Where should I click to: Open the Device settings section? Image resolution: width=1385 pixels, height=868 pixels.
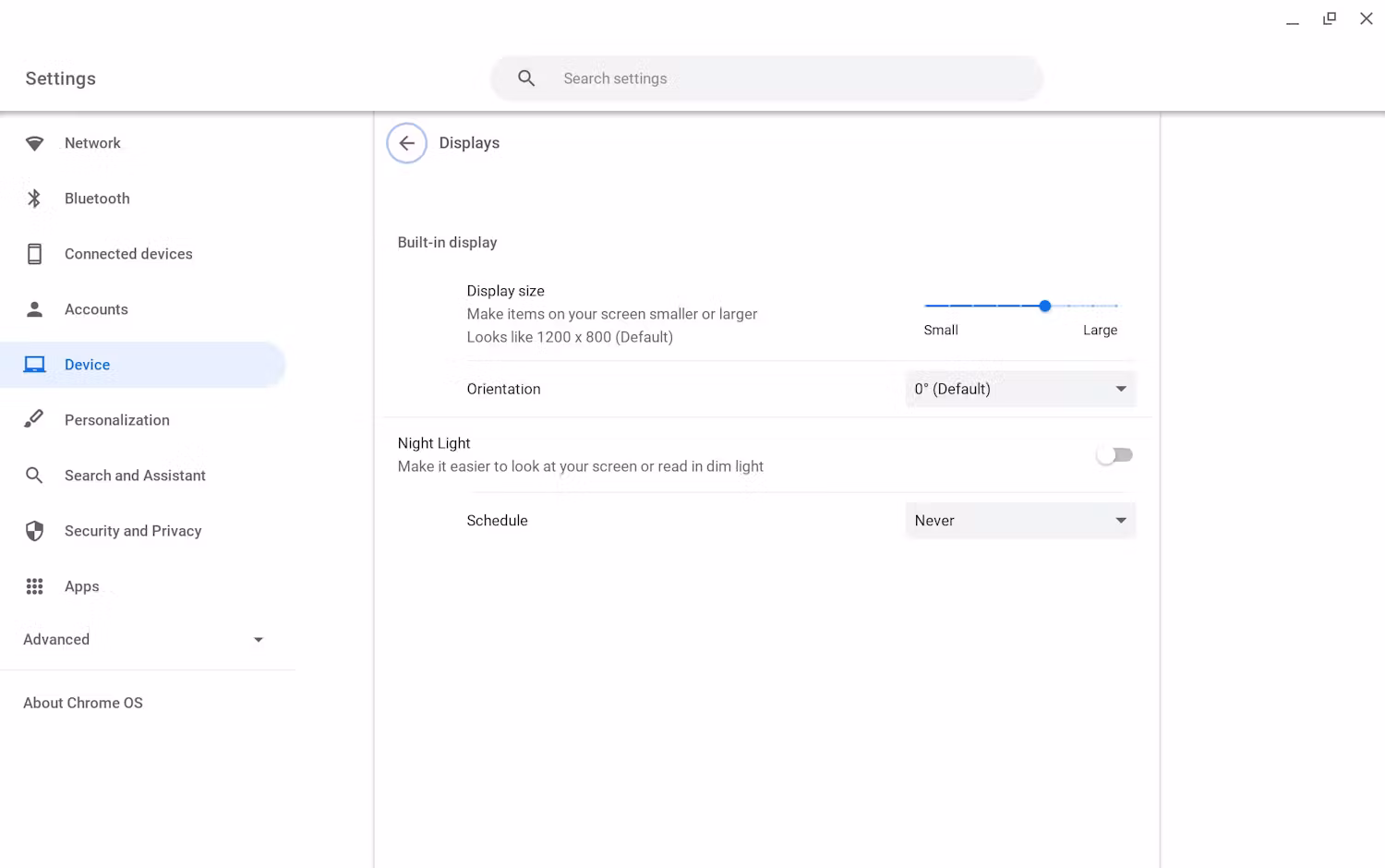pyautogui.click(x=87, y=364)
